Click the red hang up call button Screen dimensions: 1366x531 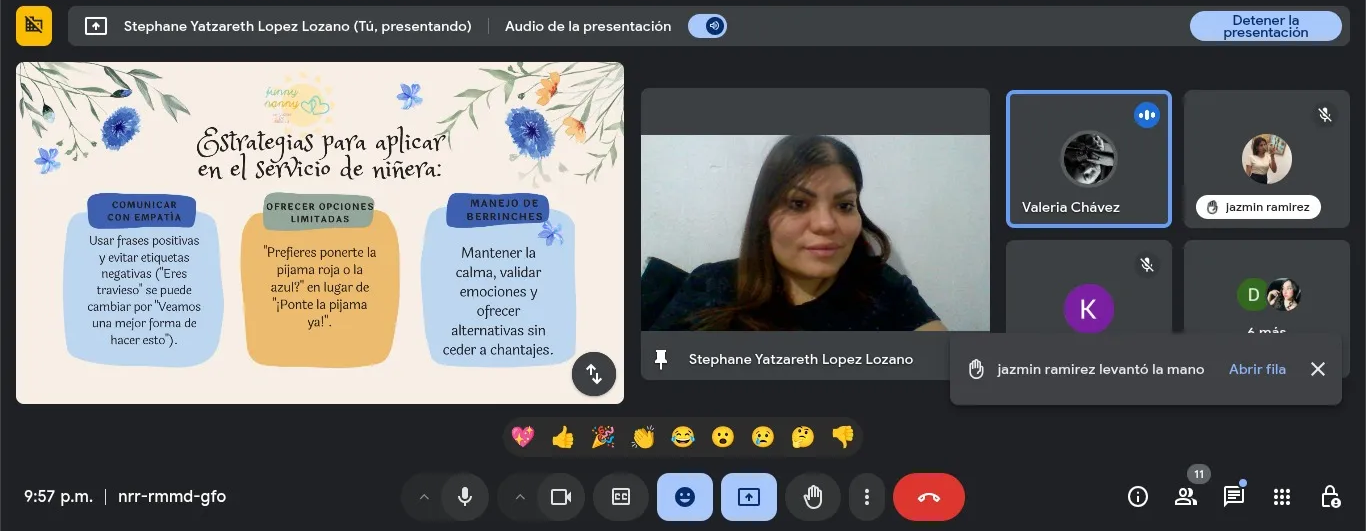tap(928, 497)
